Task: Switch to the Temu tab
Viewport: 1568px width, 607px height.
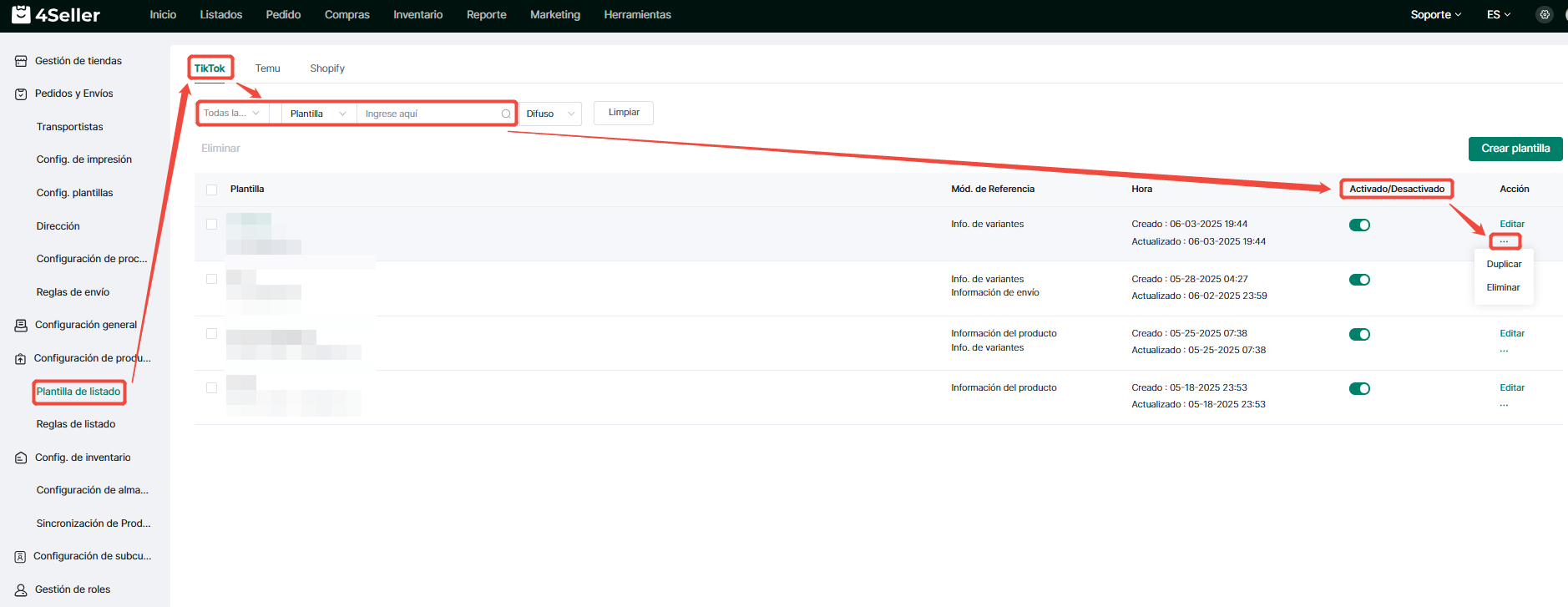Action: click(x=268, y=68)
